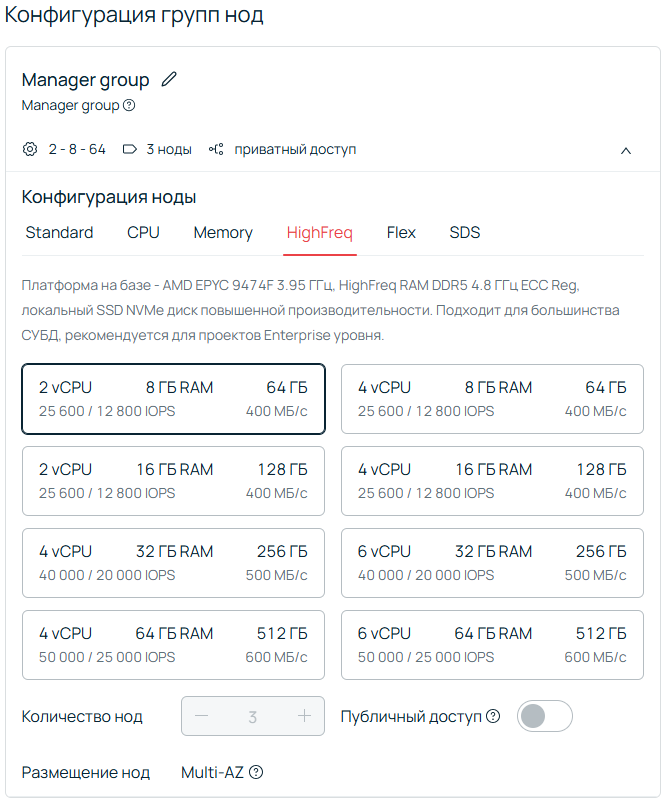Click the private access share icon
The image size is (665, 802).
(x=216, y=149)
